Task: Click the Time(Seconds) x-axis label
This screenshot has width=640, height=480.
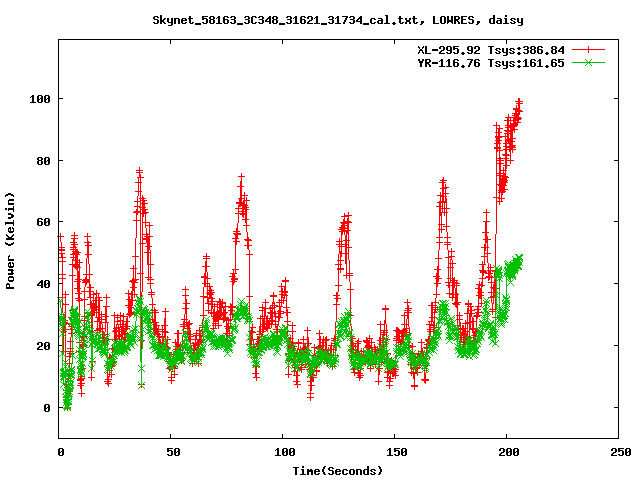Action: [x=338, y=471]
